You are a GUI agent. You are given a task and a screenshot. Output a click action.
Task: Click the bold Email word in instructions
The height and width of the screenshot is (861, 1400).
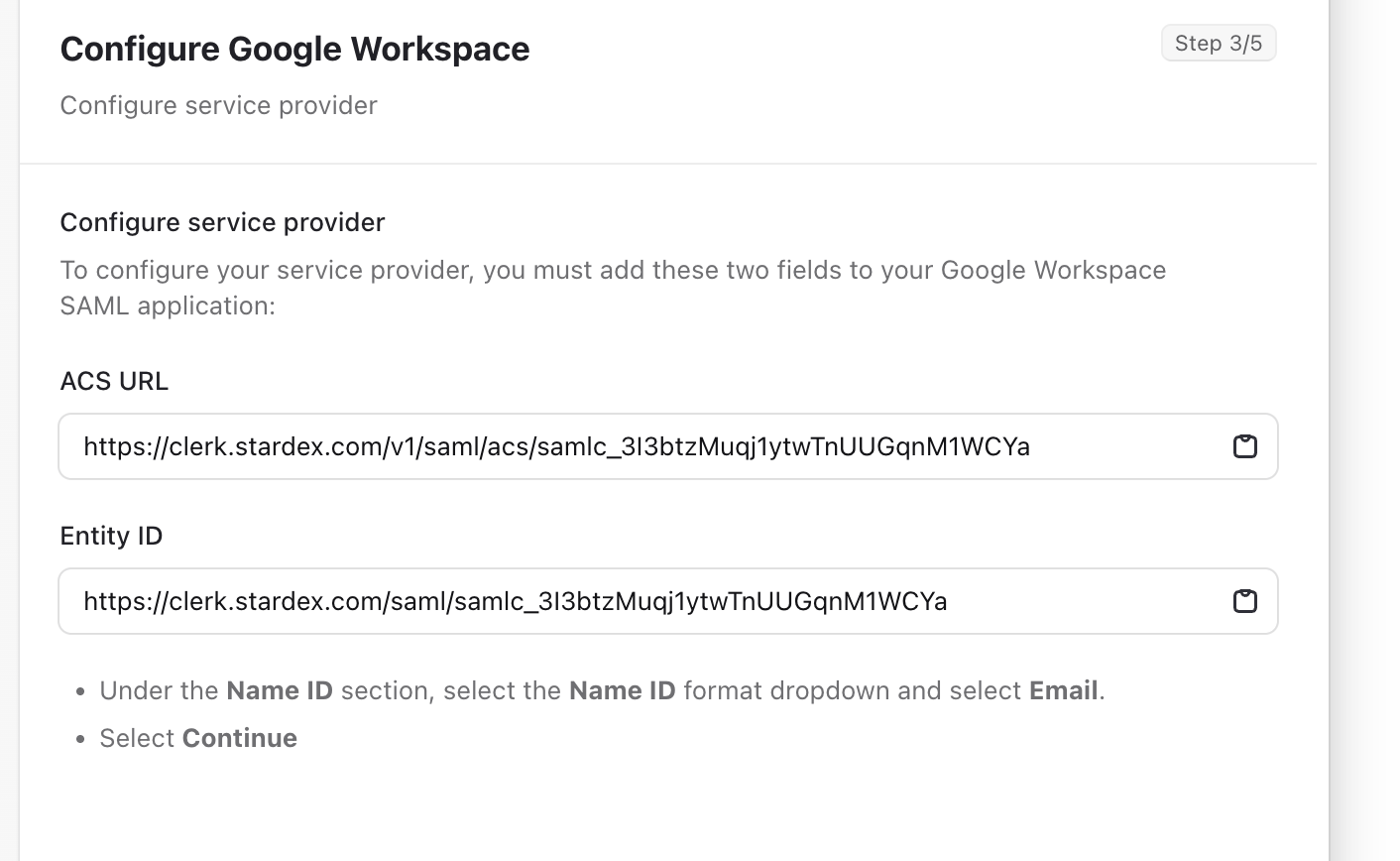[1063, 690]
